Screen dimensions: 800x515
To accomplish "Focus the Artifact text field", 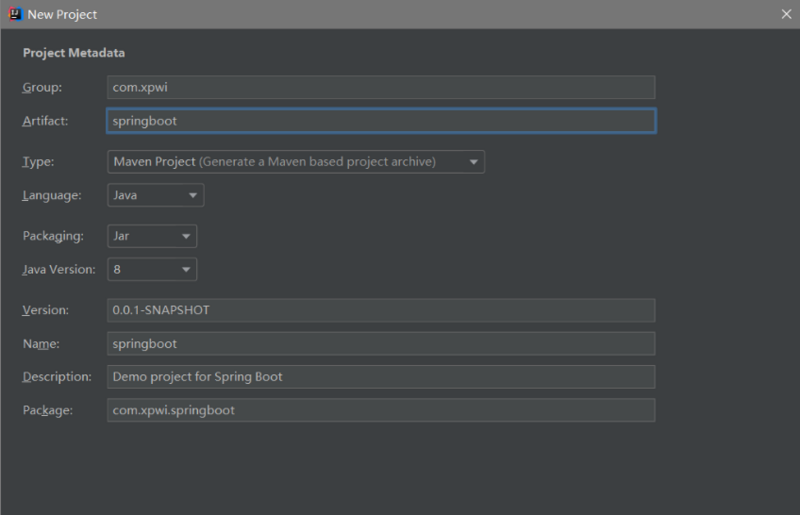I will tap(380, 121).
